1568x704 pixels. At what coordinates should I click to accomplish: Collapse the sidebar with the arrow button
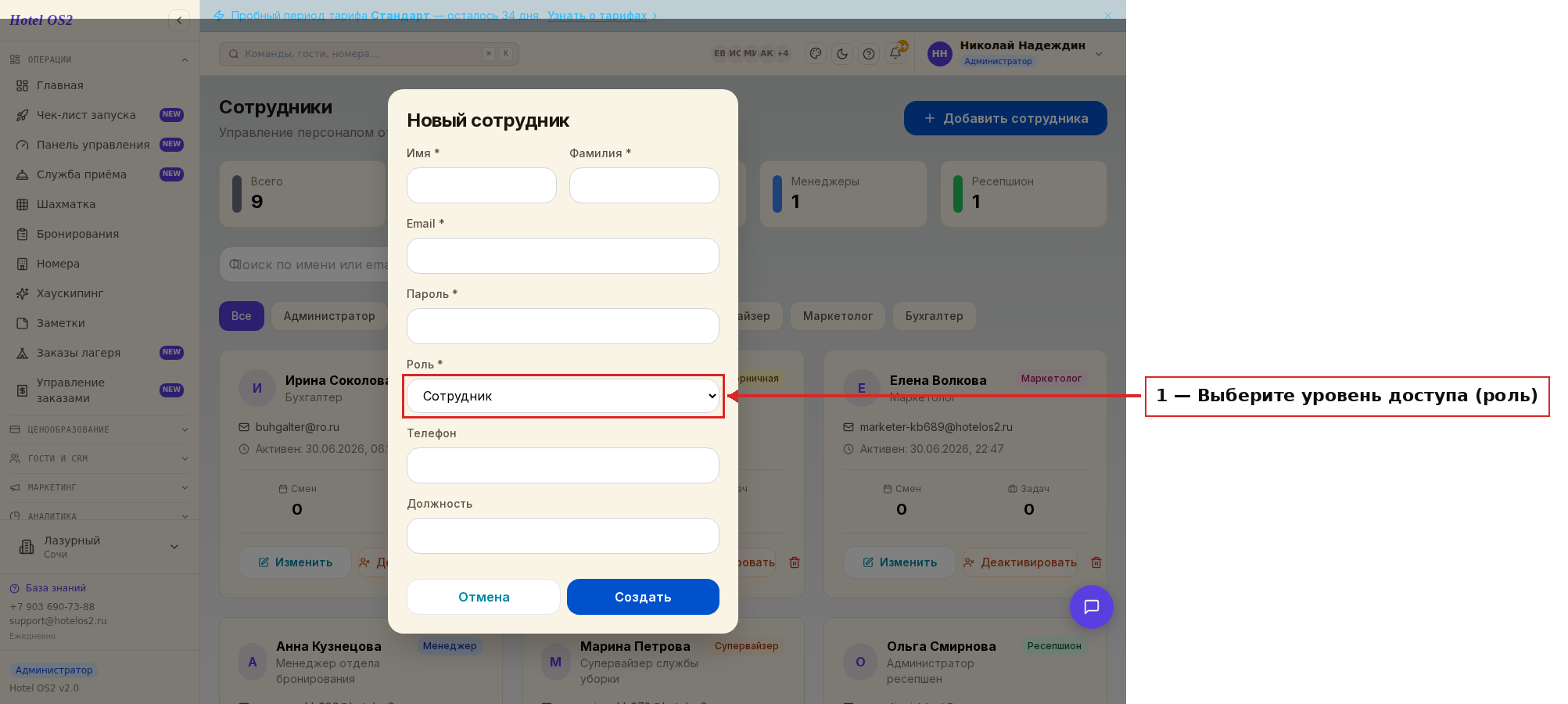(179, 20)
